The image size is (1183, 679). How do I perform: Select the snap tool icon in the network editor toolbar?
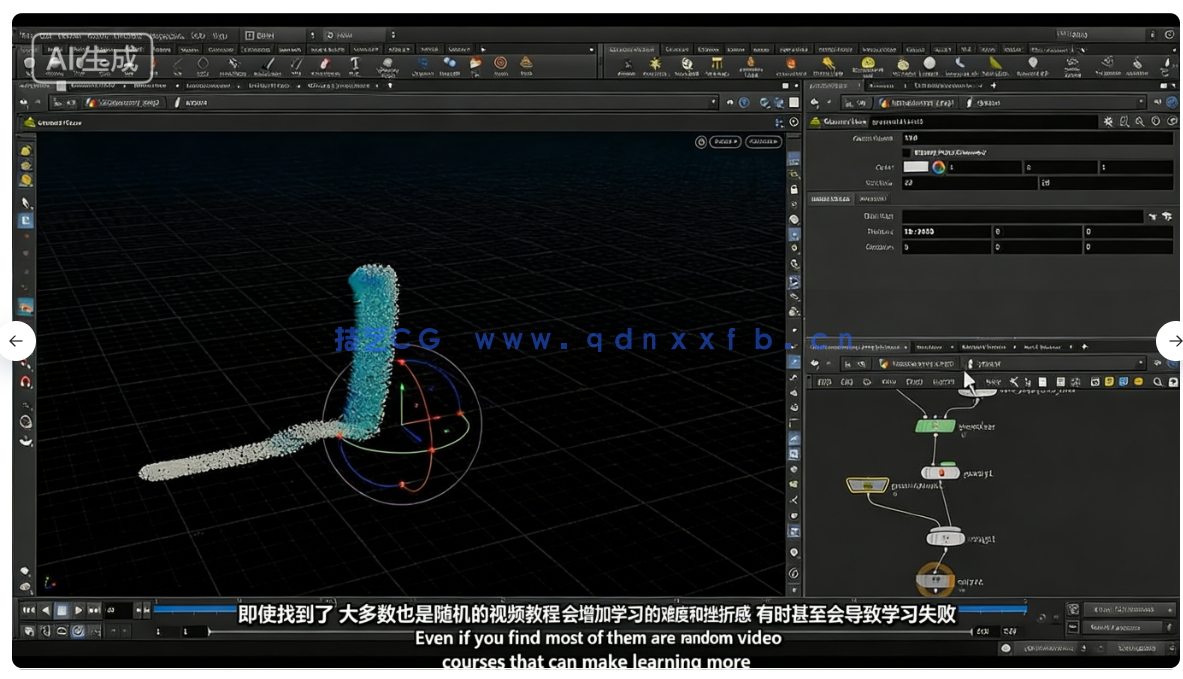[x=1013, y=380]
